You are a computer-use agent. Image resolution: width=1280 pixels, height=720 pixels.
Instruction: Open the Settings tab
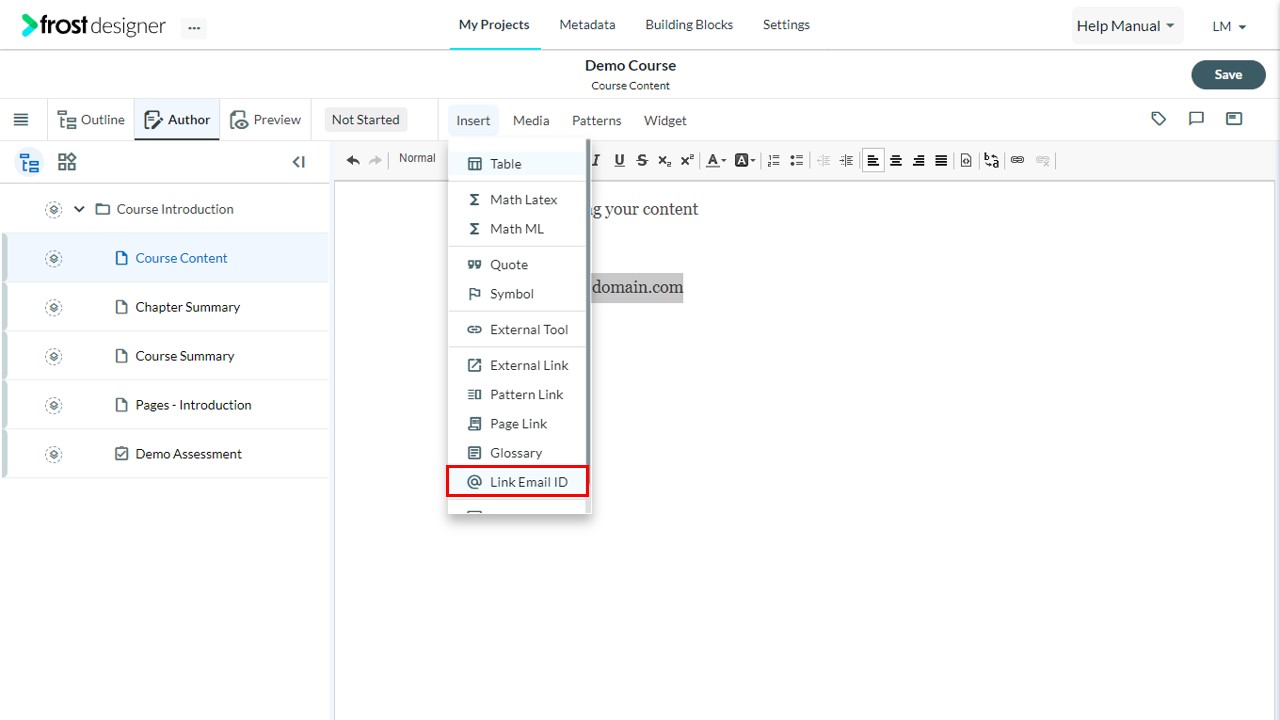pyautogui.click(x=786, y=24)
